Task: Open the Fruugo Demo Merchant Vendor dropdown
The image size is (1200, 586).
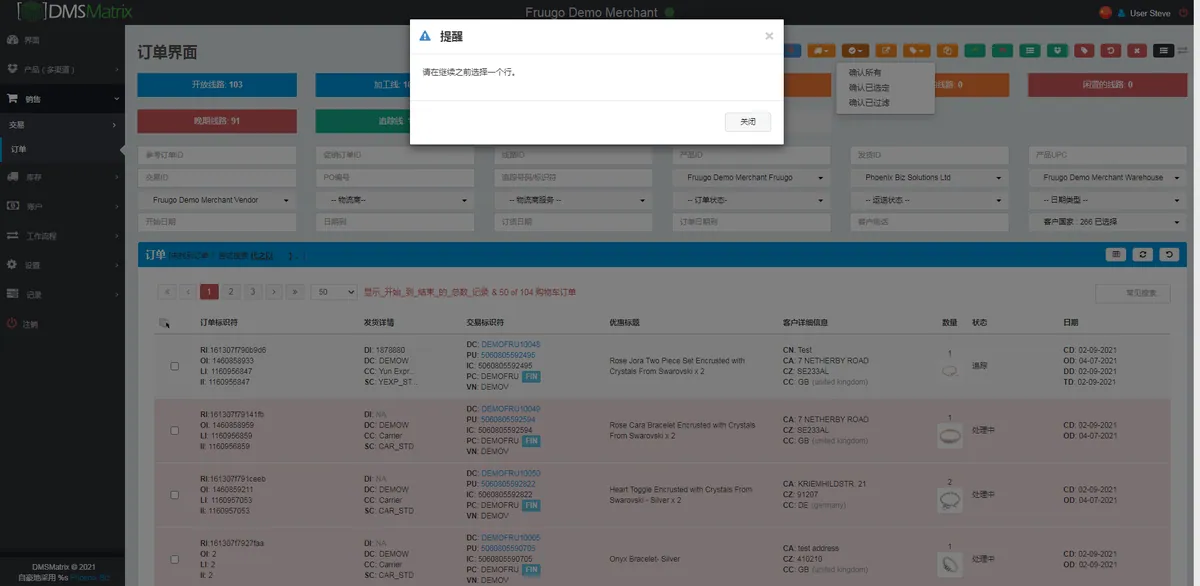Action: (x=218, y=200)
